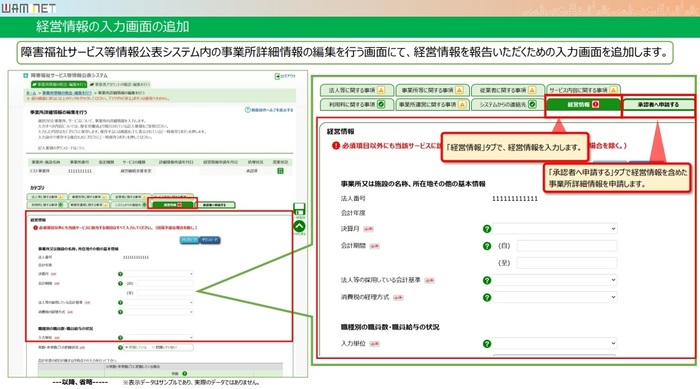The height and width of the screenshot is (389, 700).
Task: Select the green 経営情報 tab in enlarged view
Action: pyautogui.click(x=583, y=105)
